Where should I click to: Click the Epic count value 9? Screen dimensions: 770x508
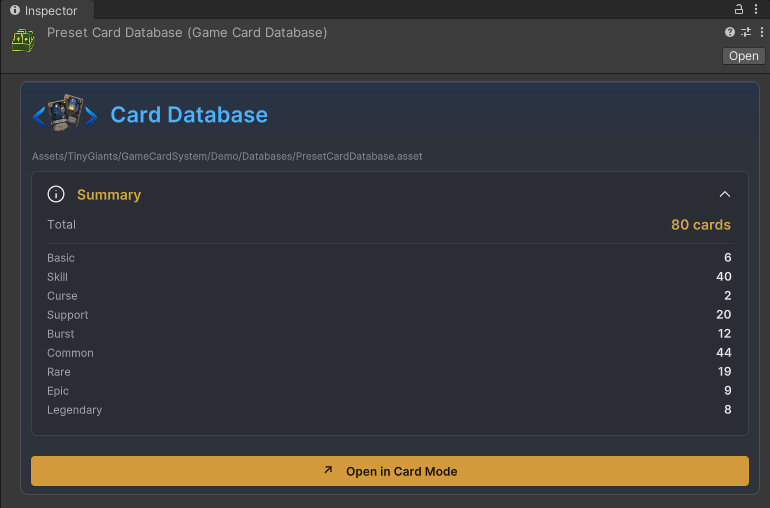point(728,391)
